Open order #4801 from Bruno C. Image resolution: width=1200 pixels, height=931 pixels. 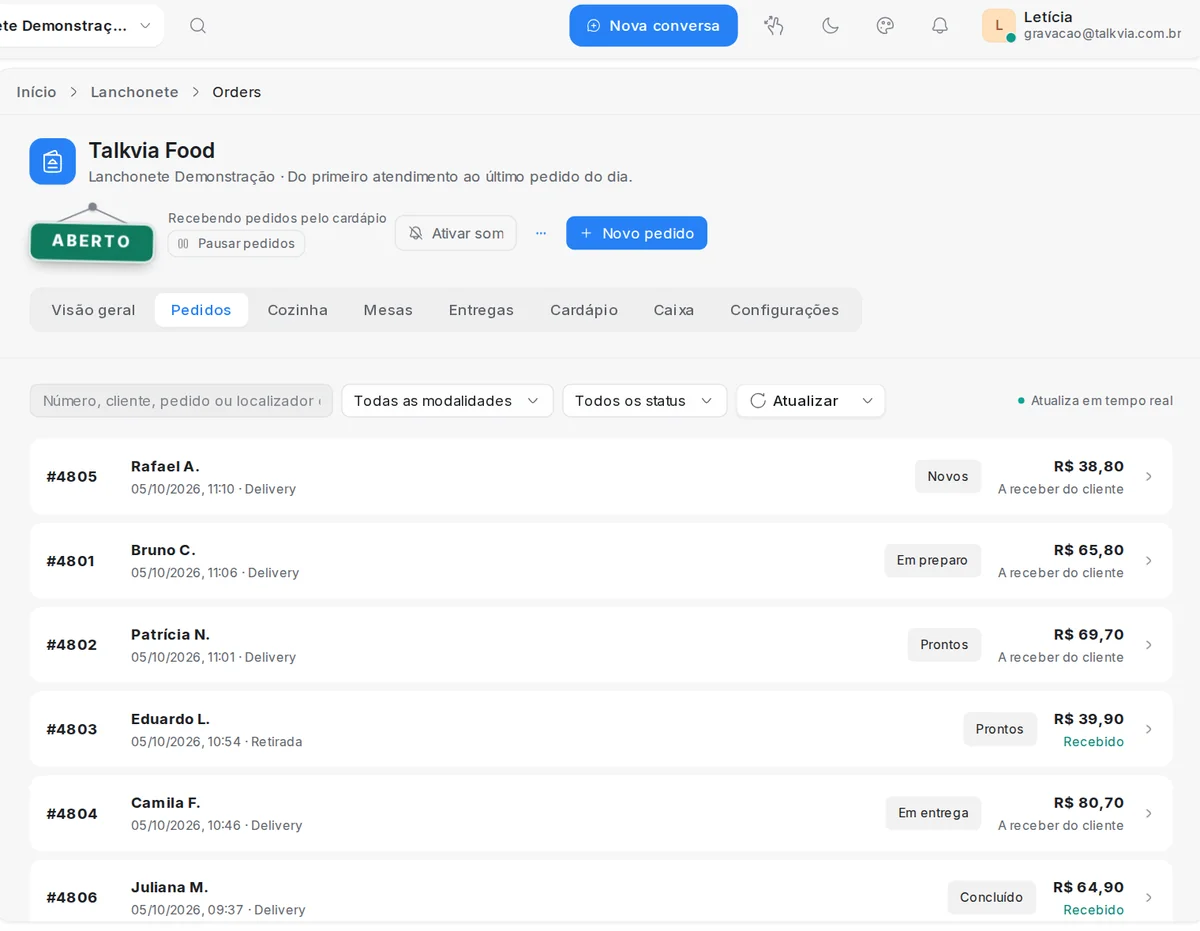point(601,561)
